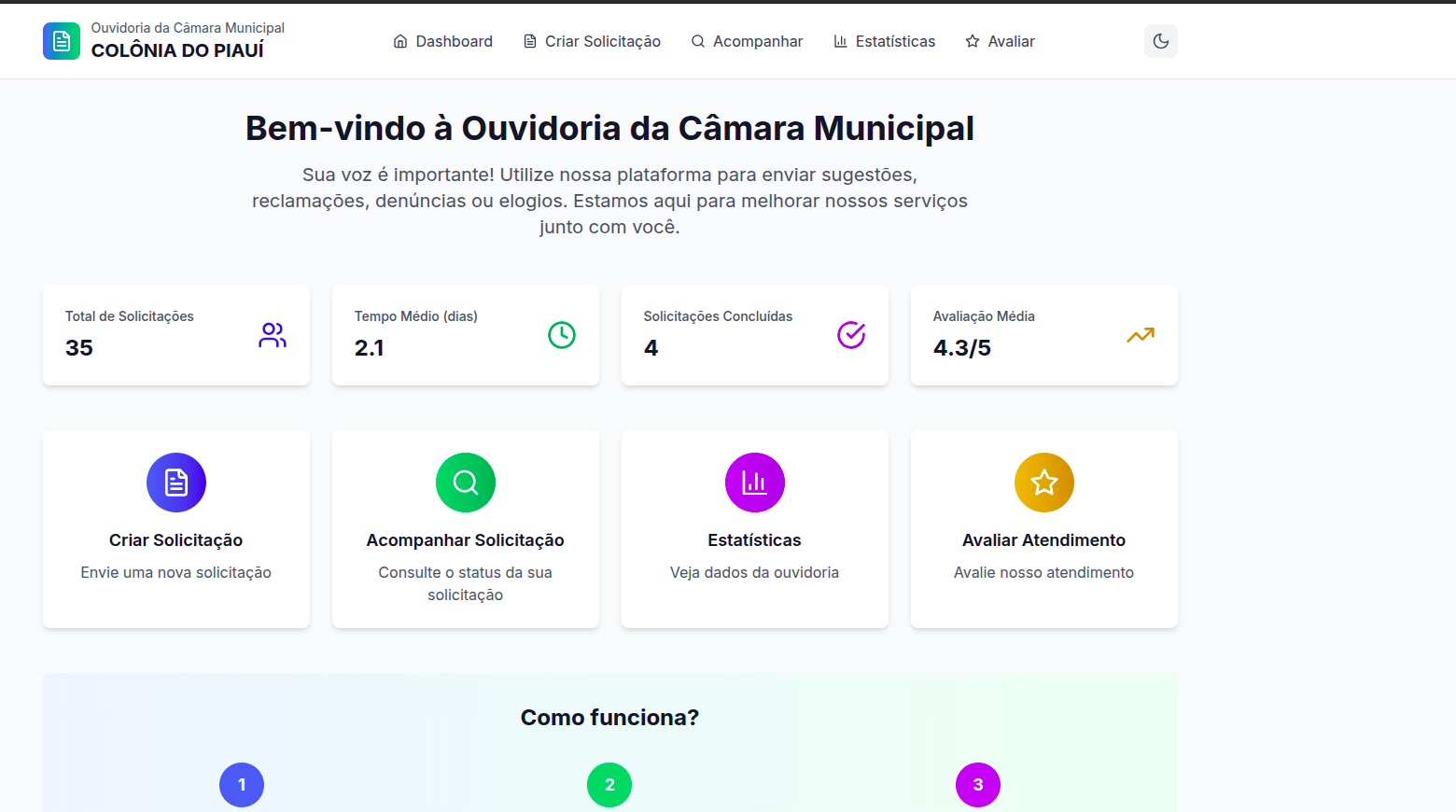Go to Criar Solicitação in the navbar
1456x812 pixels.
tap(592, 41)
